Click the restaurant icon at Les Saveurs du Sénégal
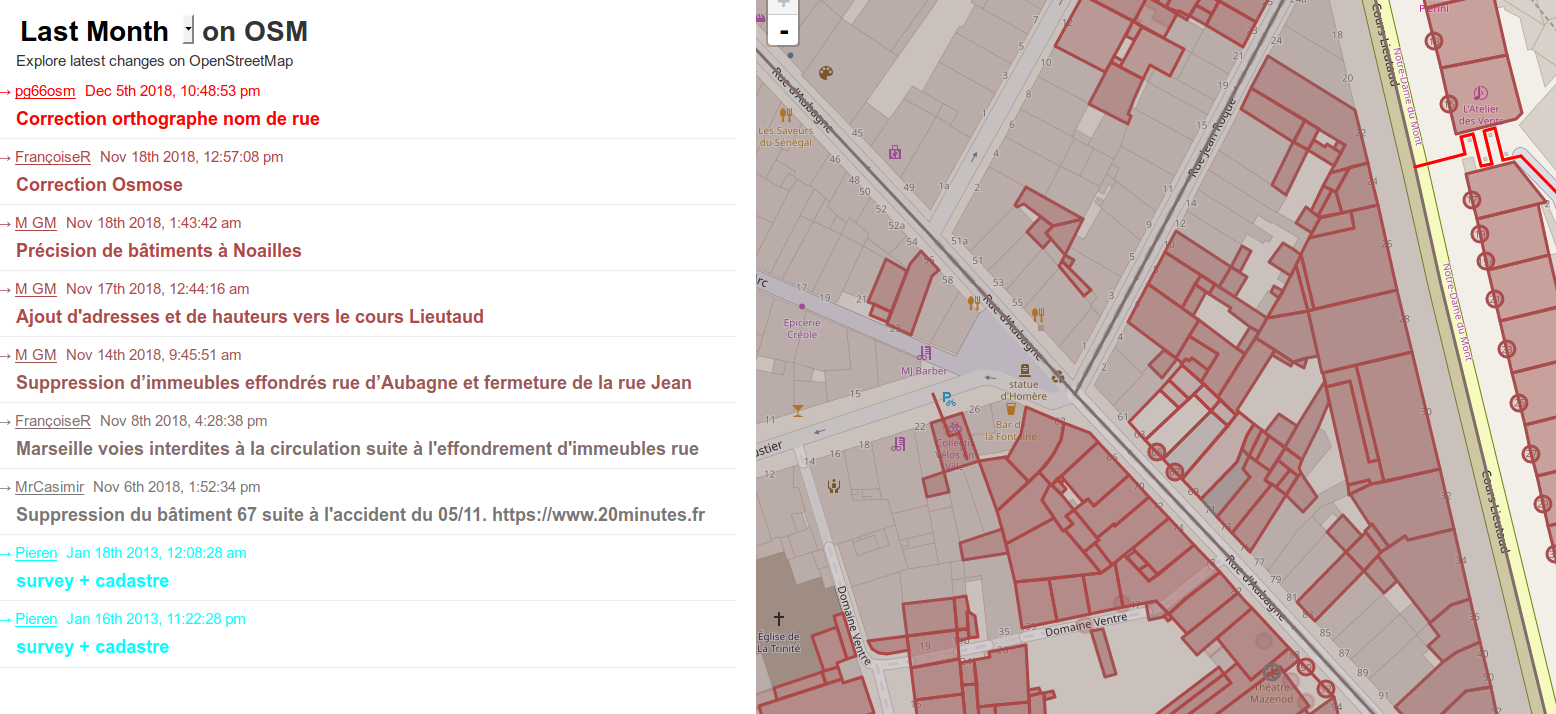 (x=785, y=114)
